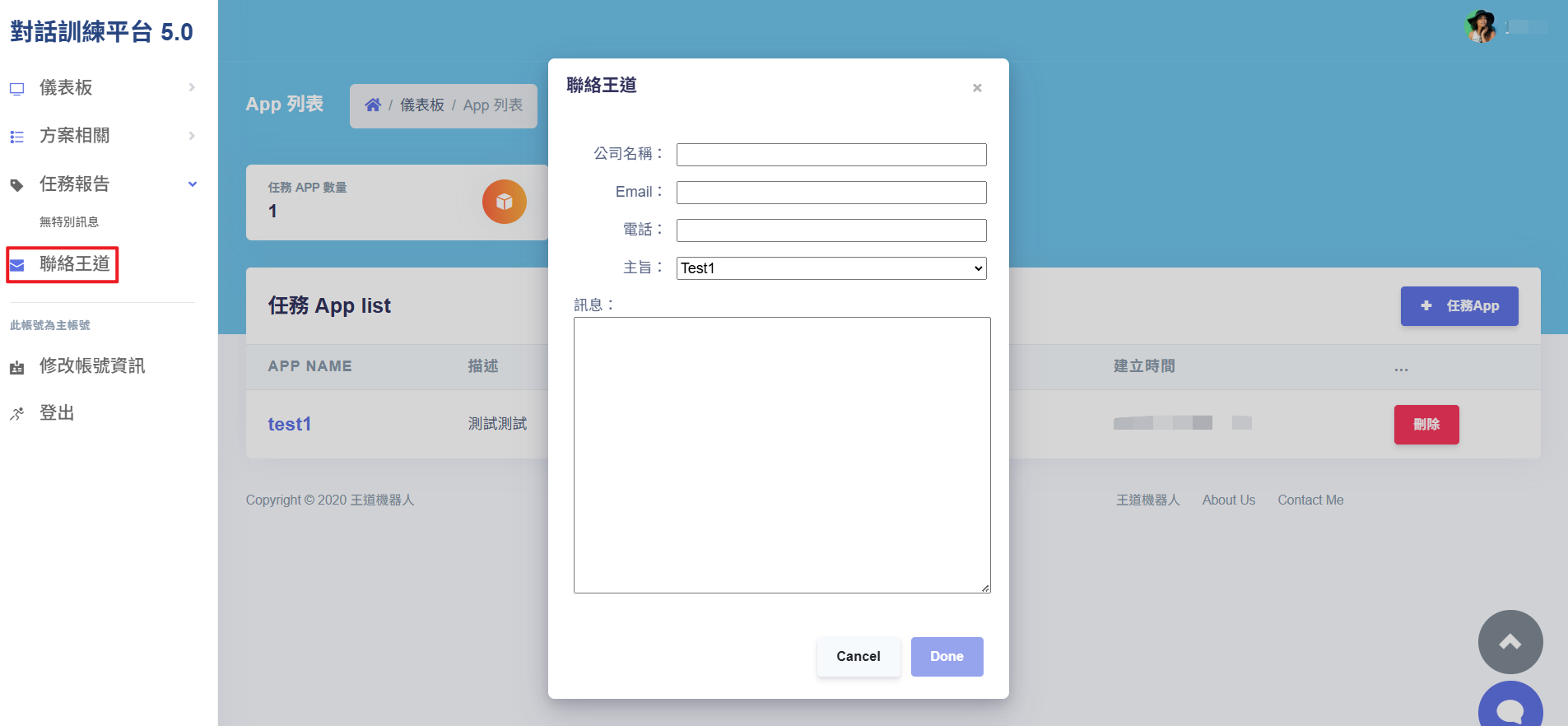
Task: Open the chat bubble widget
Action: tap(1510, 708)
